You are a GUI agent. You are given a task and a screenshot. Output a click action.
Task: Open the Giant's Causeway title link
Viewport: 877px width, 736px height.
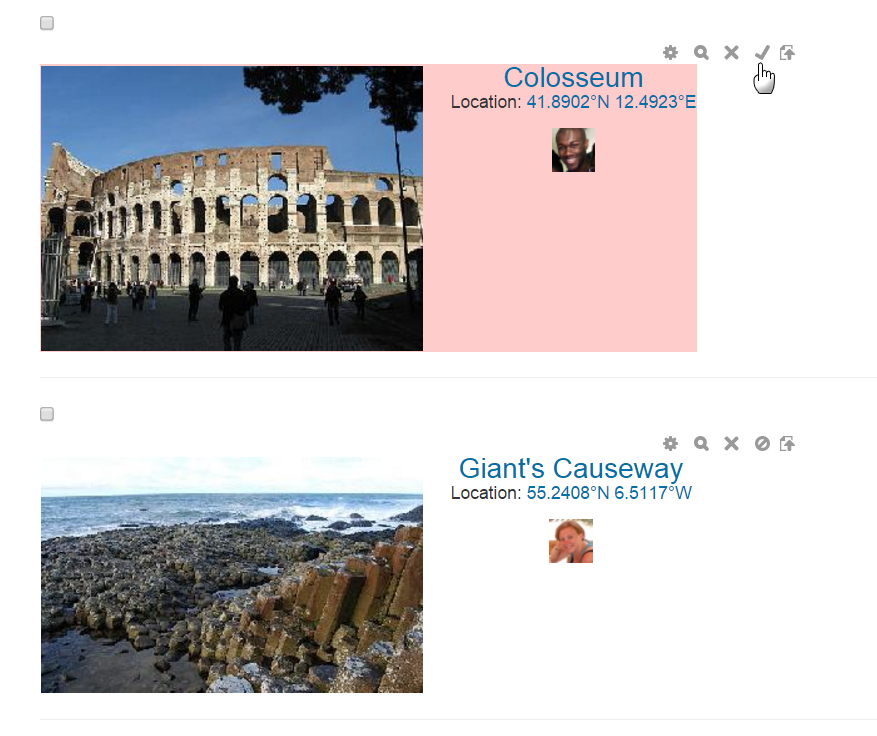click(x=571, y=468)
